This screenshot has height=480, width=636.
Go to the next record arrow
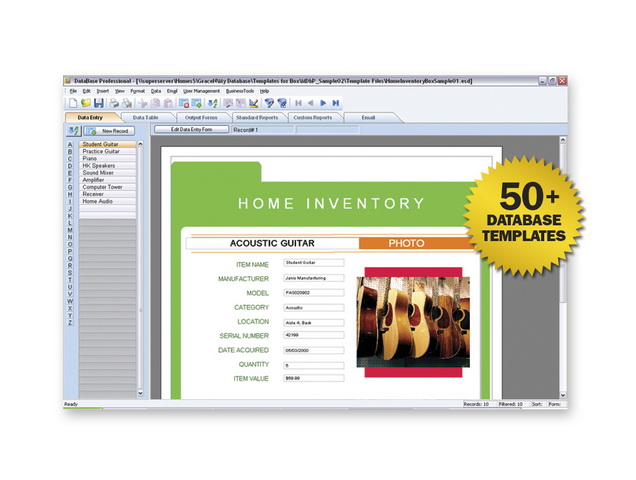[323, 103]
